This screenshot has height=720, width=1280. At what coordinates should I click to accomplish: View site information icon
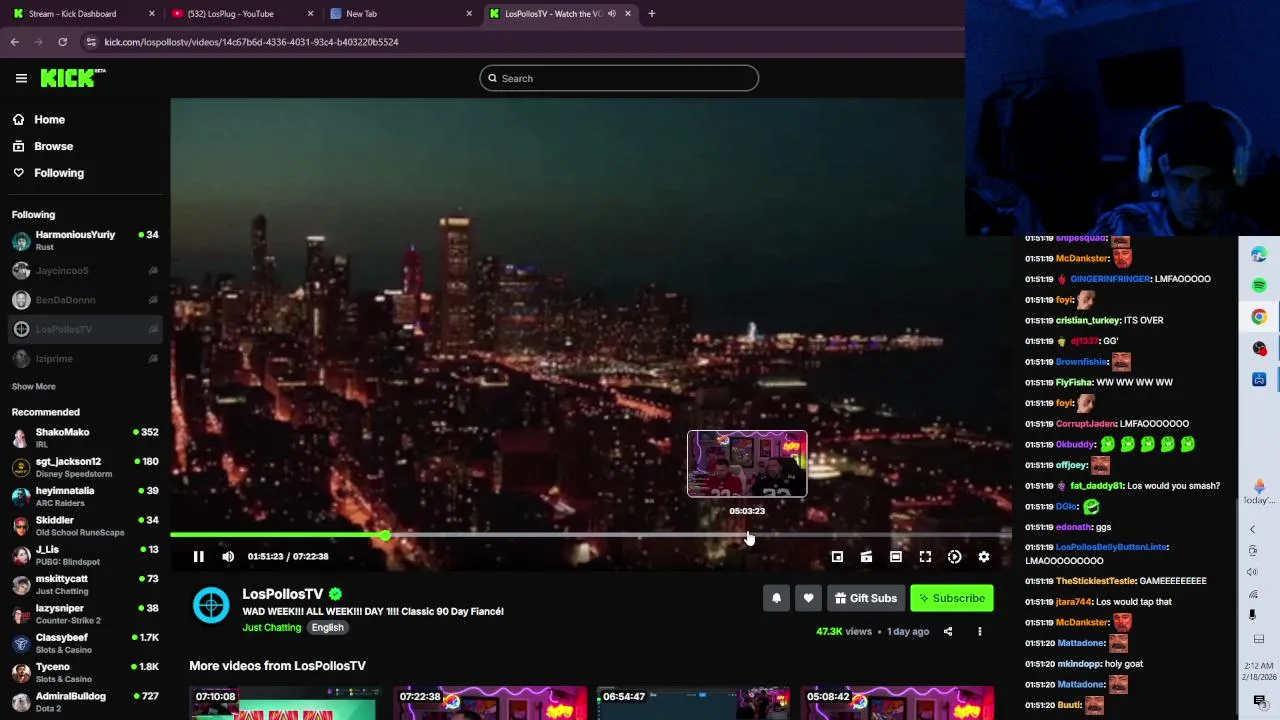(x=91, y=42)
